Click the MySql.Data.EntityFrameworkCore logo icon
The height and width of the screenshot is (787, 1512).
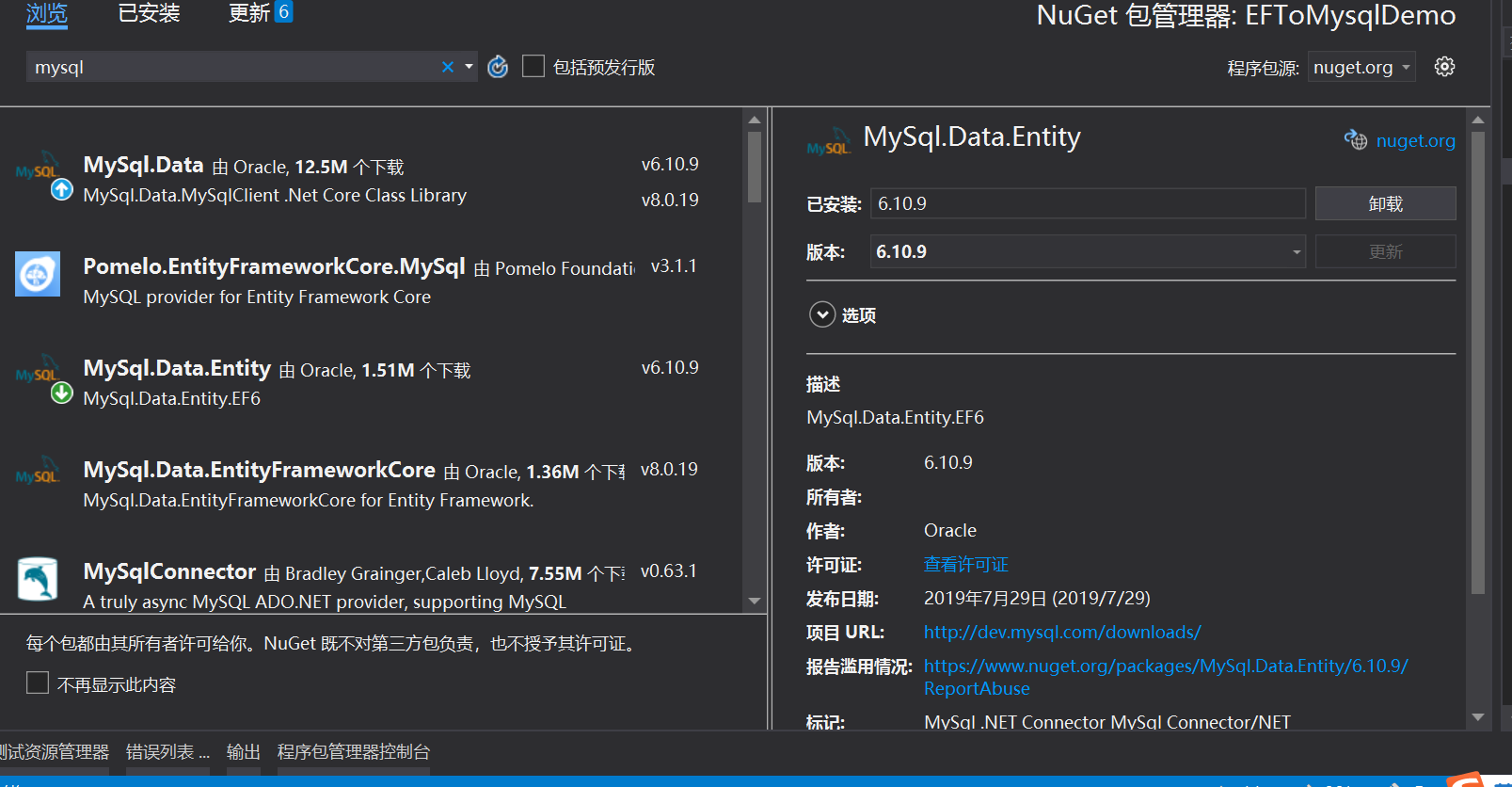coord(38,471)
